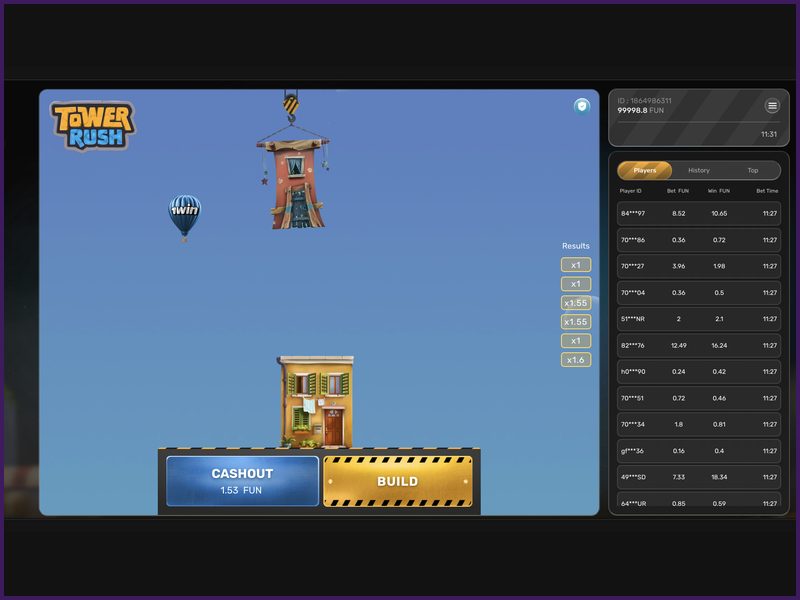Select the Players tab
Image resolution: width=800 pixels, height=600 pixels.
click(644, 170)
